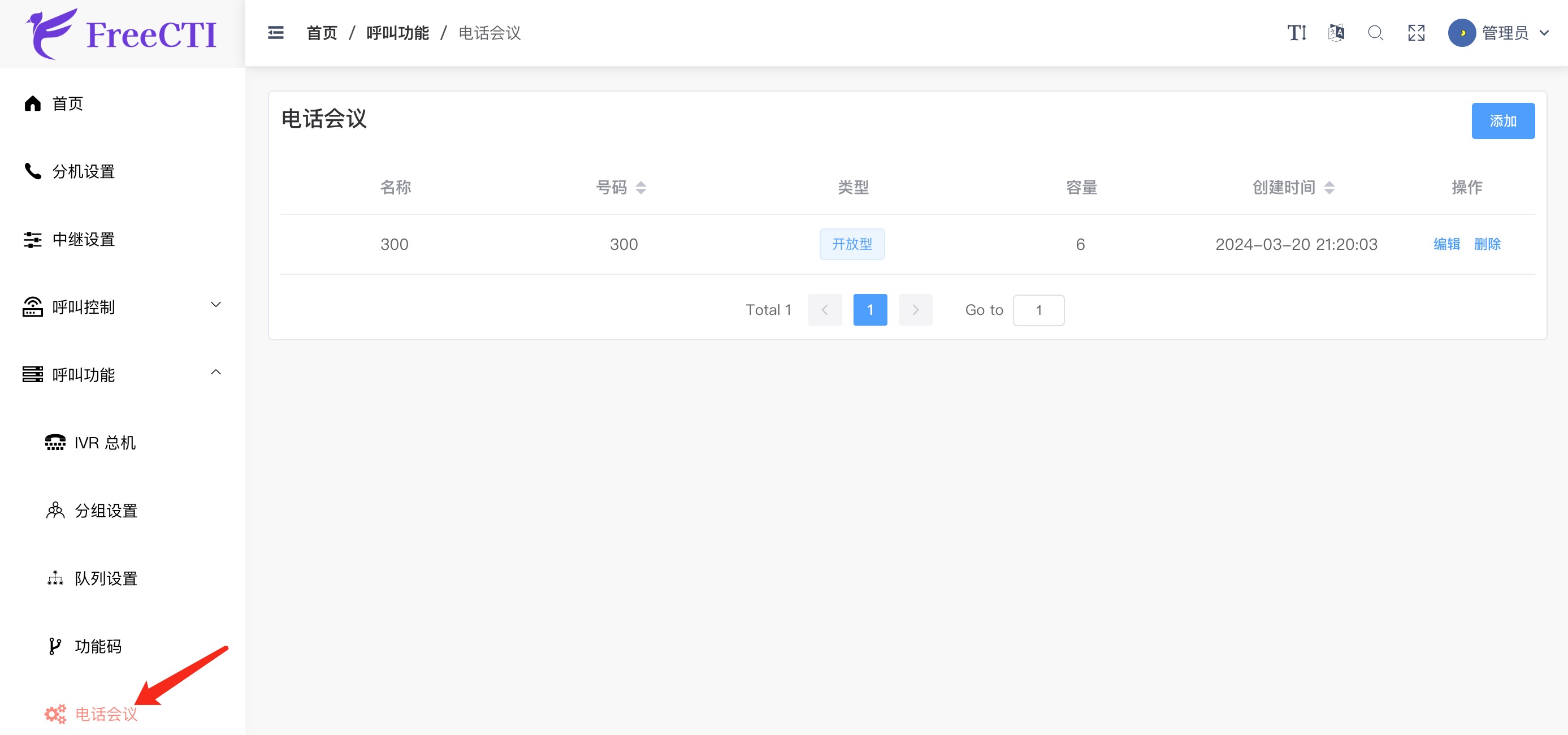Select the IVR 总机 sidebar icon
The width and height of the screenshot is (1568, 735).
55,443
